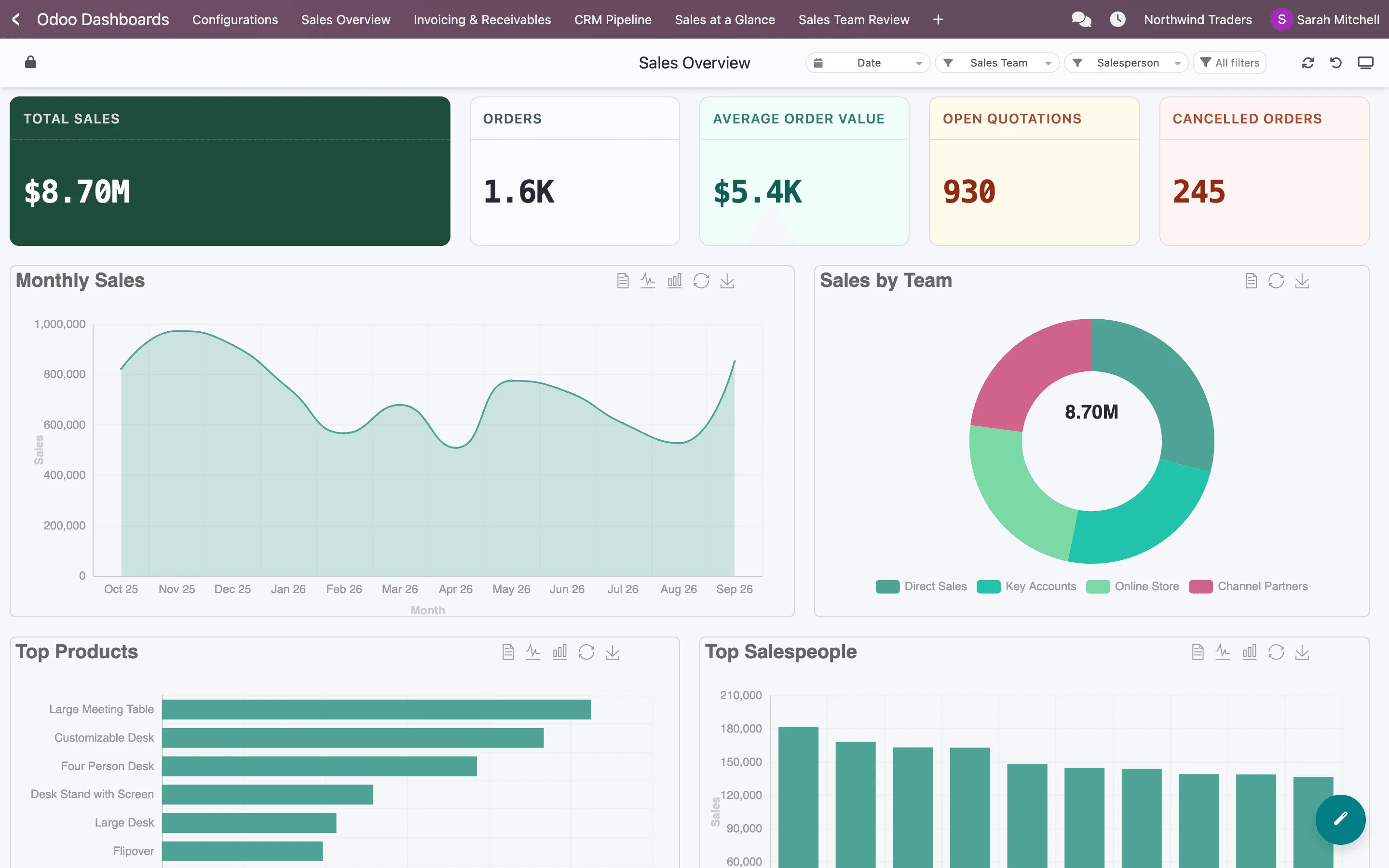Toggle Direct Sales legend entry
This screenshot has width=1389, height=868.
click(x=921, y=587)
